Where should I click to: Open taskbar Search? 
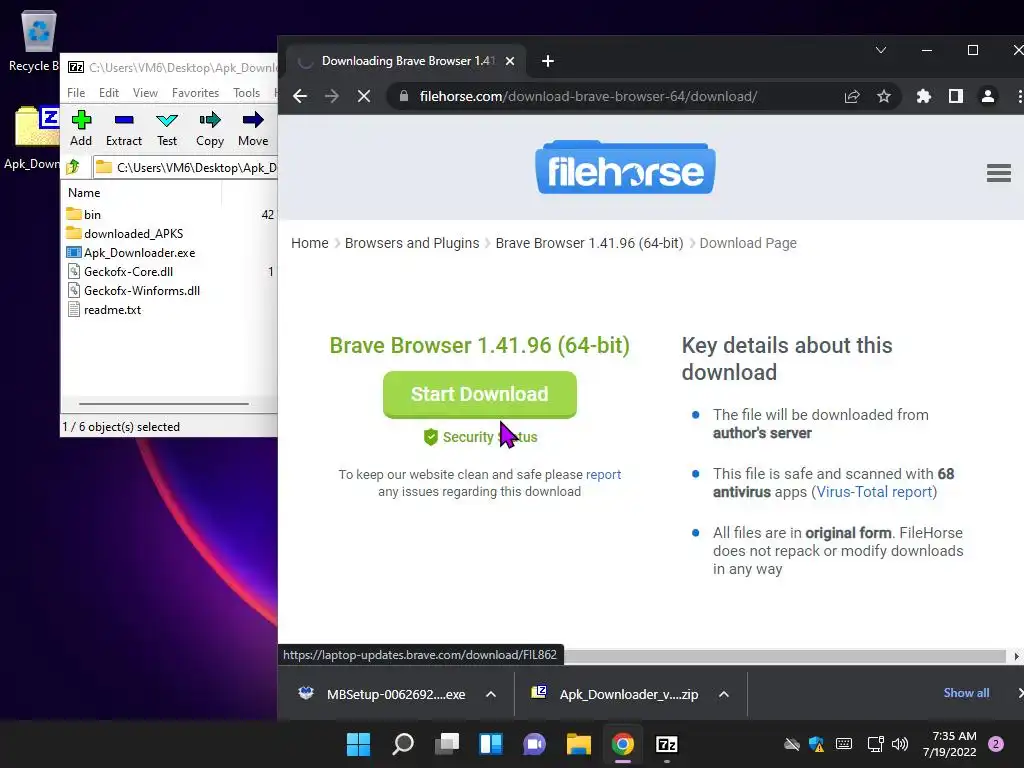(x=402, y=744)
